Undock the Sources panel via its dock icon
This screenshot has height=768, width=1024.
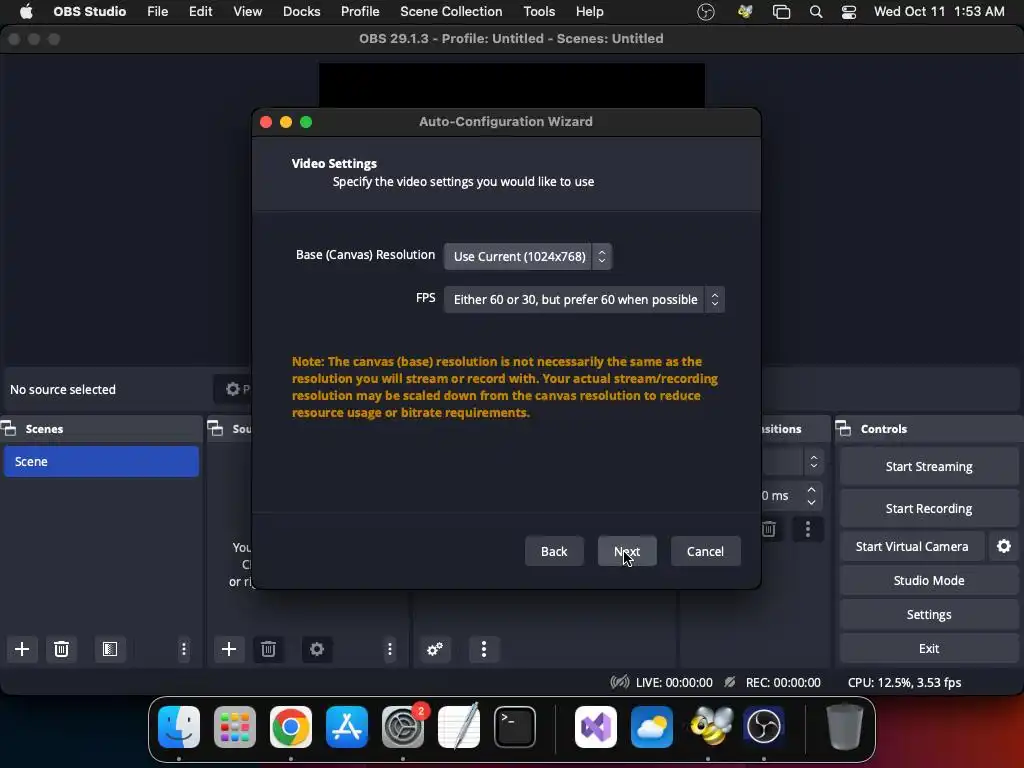point(216,428)
